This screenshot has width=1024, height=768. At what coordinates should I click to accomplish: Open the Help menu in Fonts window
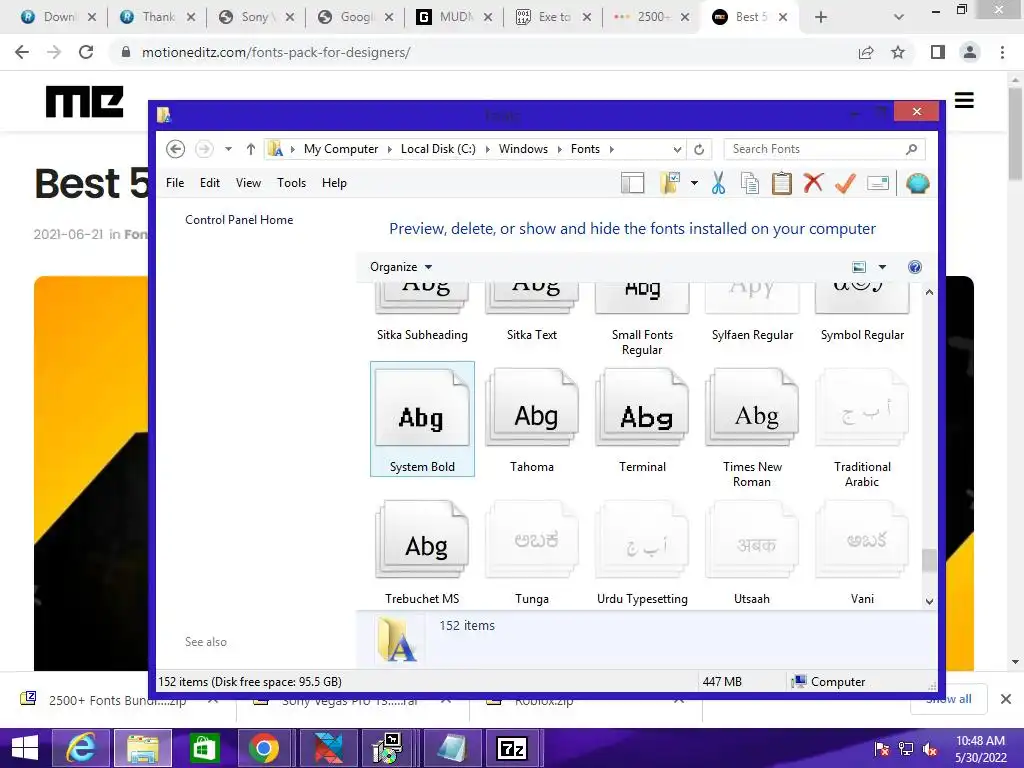tap(334, 183)
